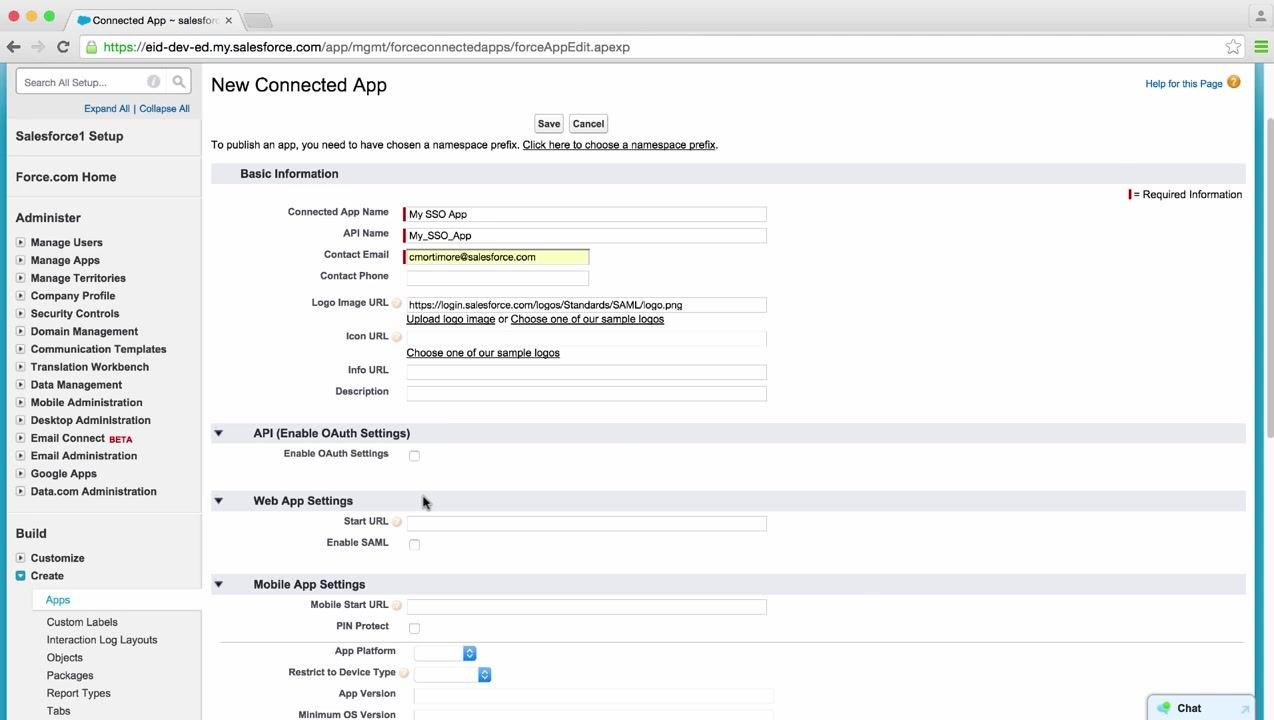Click the Connected App Name field
1274x720 pixels.
586,214
